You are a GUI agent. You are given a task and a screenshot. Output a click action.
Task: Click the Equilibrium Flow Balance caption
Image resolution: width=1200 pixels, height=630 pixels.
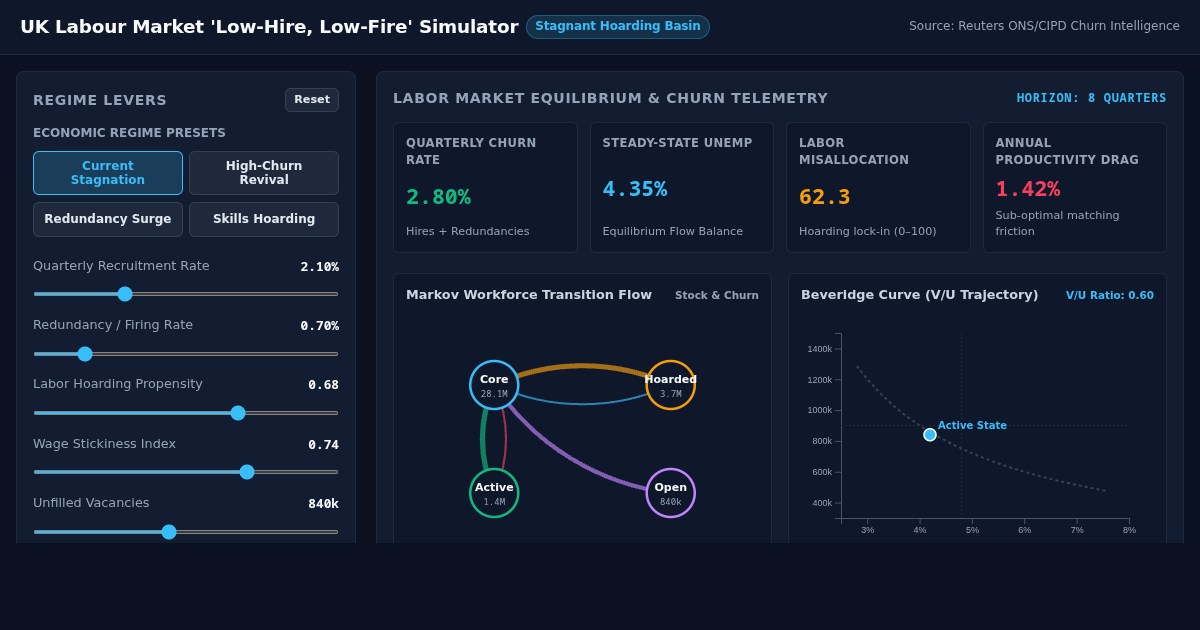pyautogui.click(x=673, y=232)
